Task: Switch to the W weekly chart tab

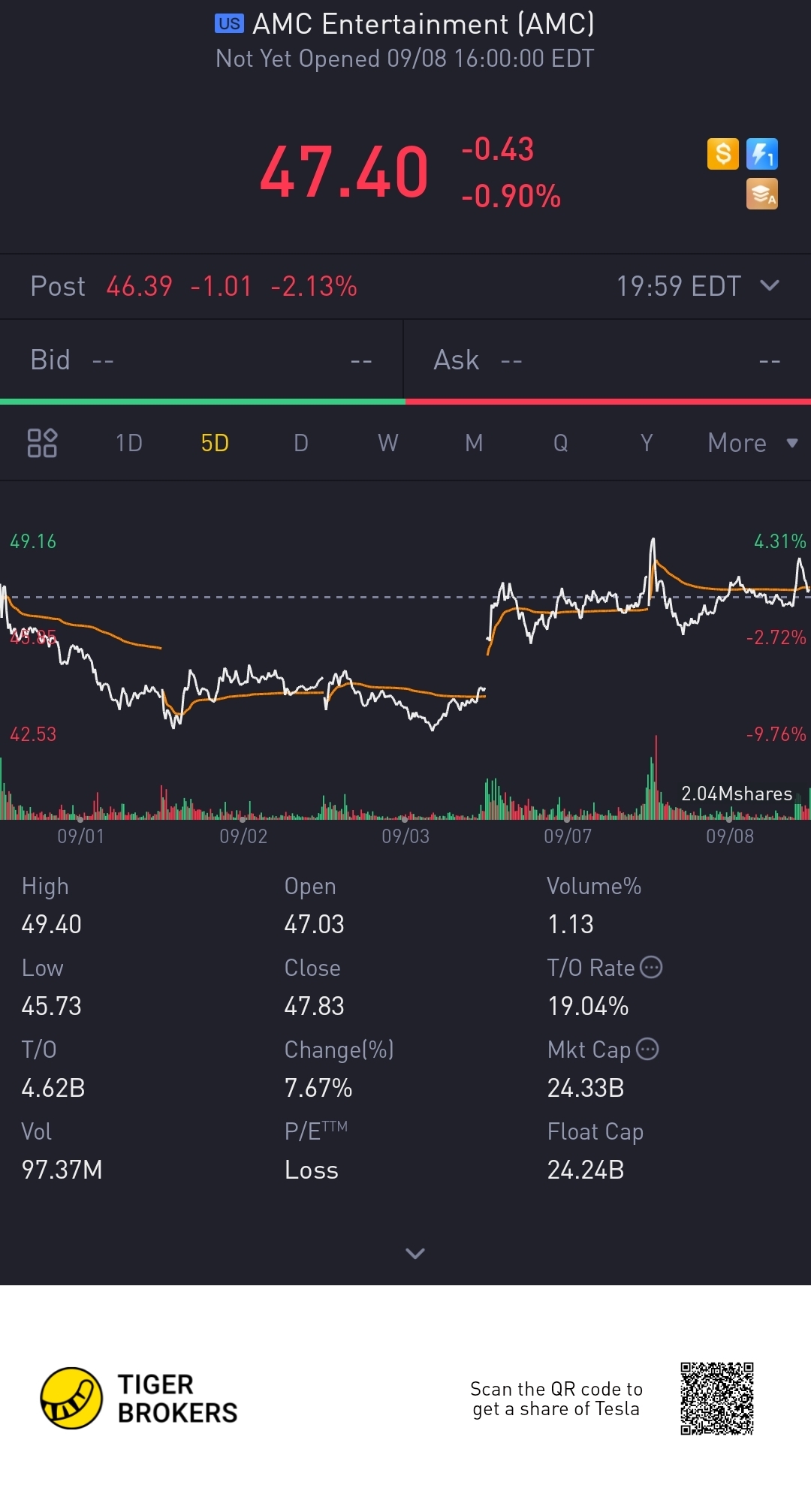Action: click(x=387, y=443)
